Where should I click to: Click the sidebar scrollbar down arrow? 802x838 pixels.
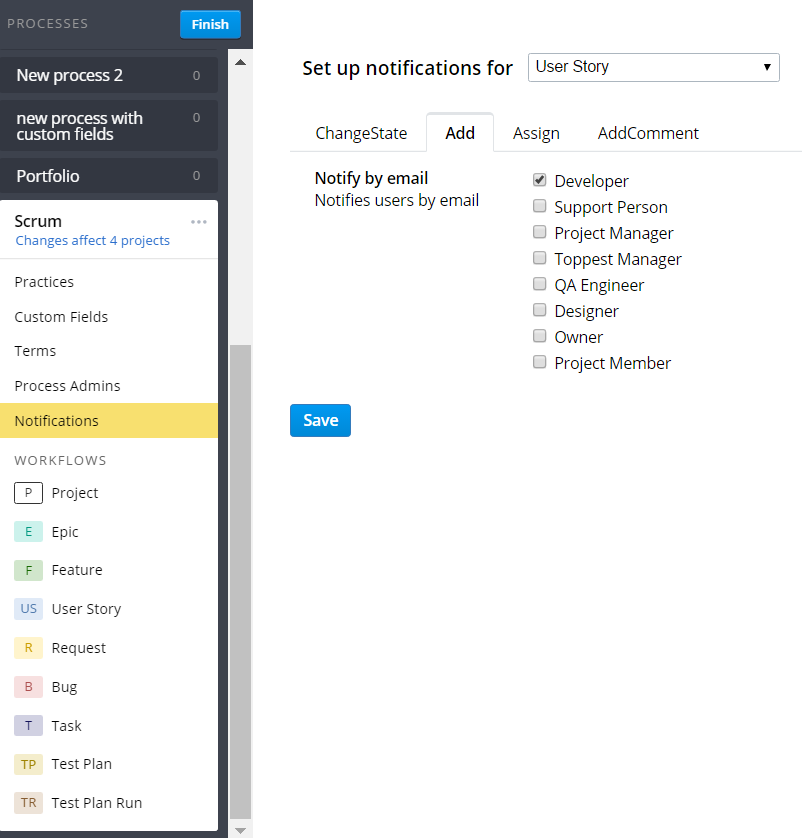tap(240, 828)
